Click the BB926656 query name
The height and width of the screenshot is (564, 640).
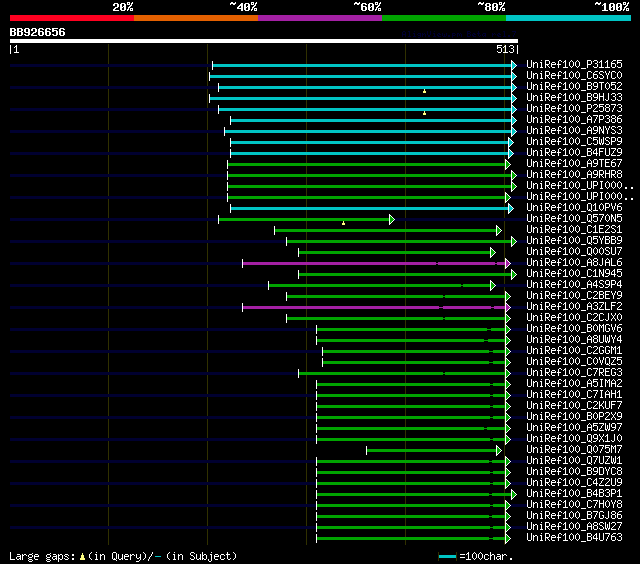point(37,32)
